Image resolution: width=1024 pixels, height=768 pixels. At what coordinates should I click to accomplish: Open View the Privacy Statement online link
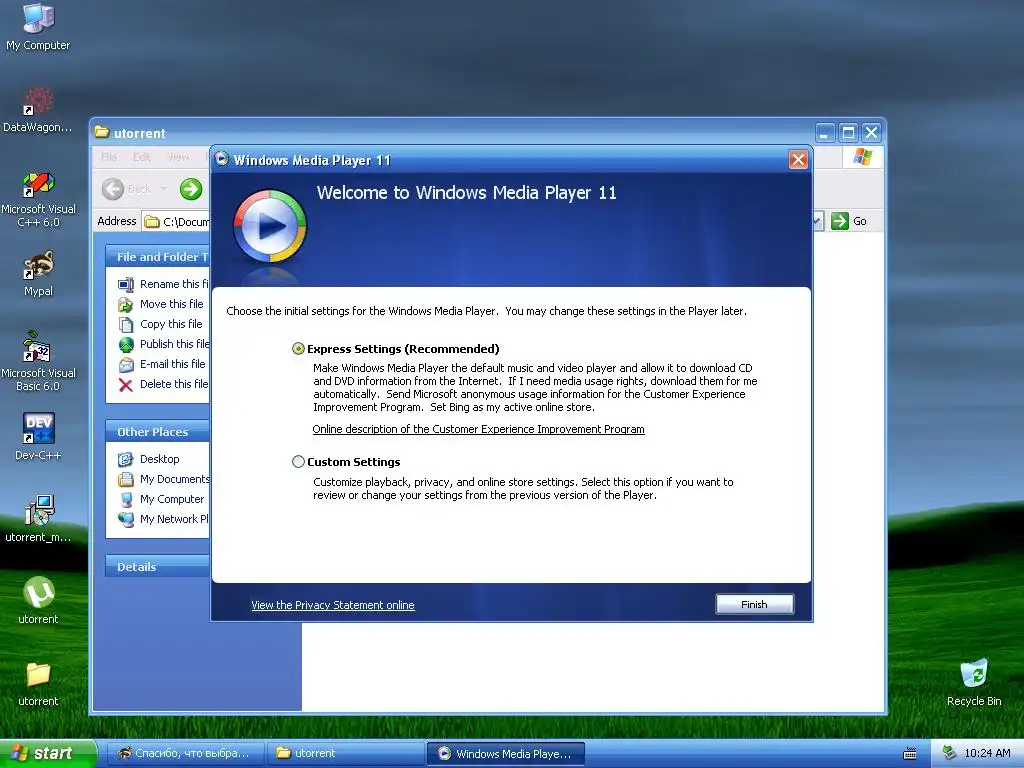tap(332, 605)
